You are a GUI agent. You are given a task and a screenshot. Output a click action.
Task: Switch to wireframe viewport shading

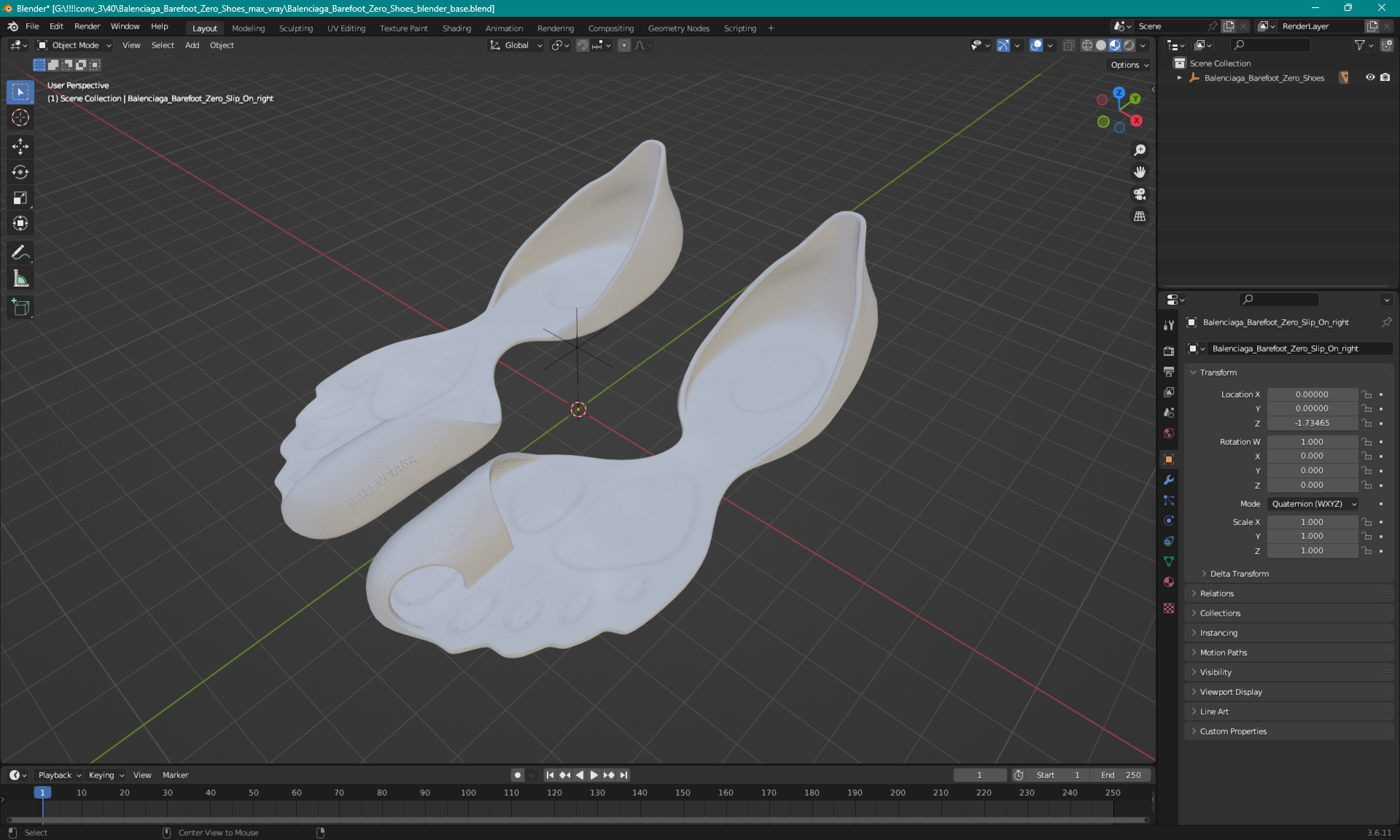[x=1087, y=45]
